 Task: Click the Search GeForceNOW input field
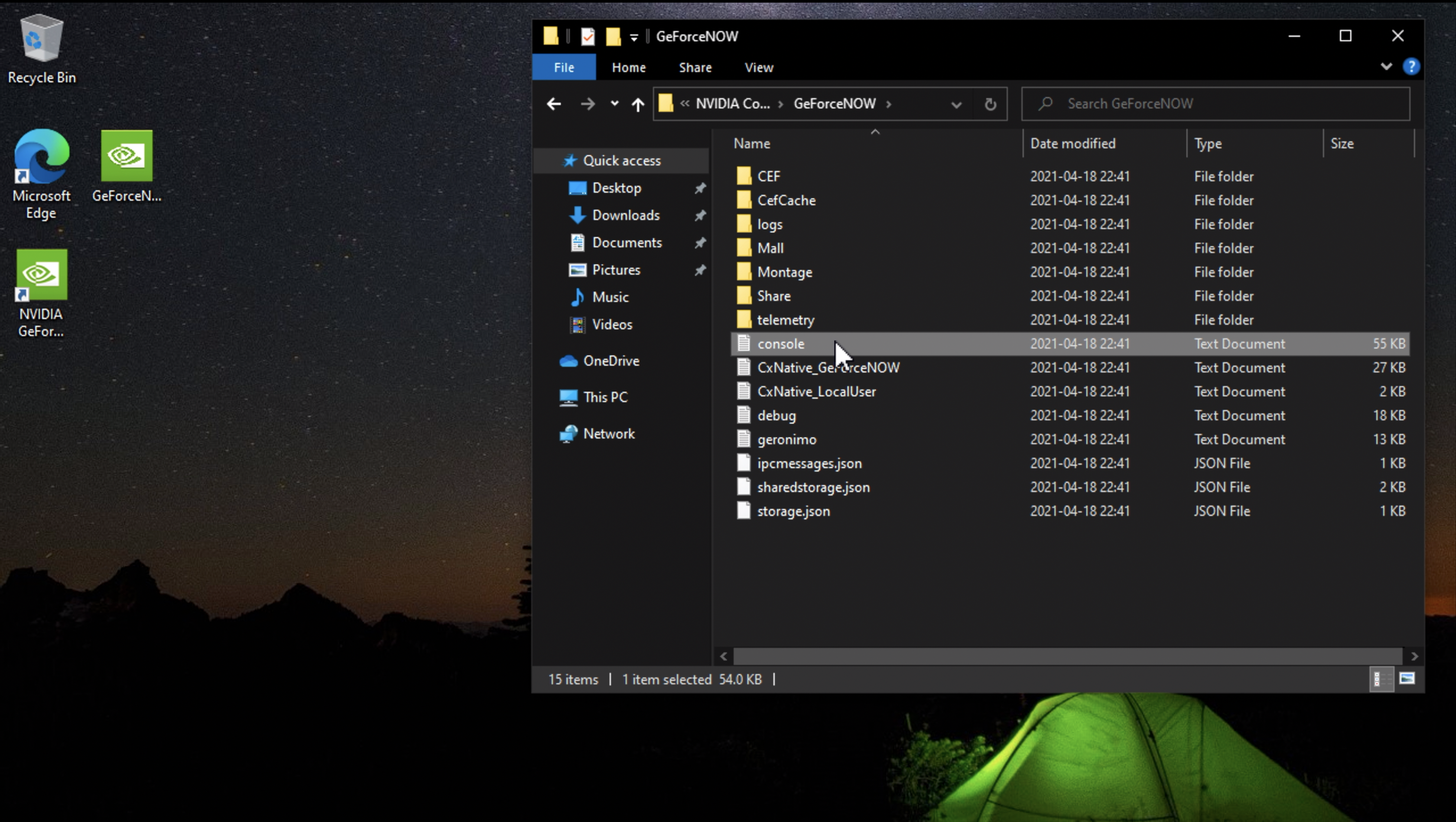click(1215, 104)
